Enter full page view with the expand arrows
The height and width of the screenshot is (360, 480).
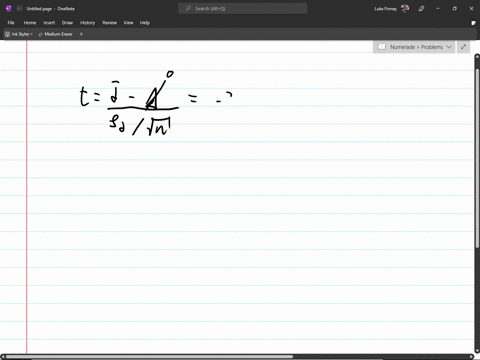coord(463,47)
